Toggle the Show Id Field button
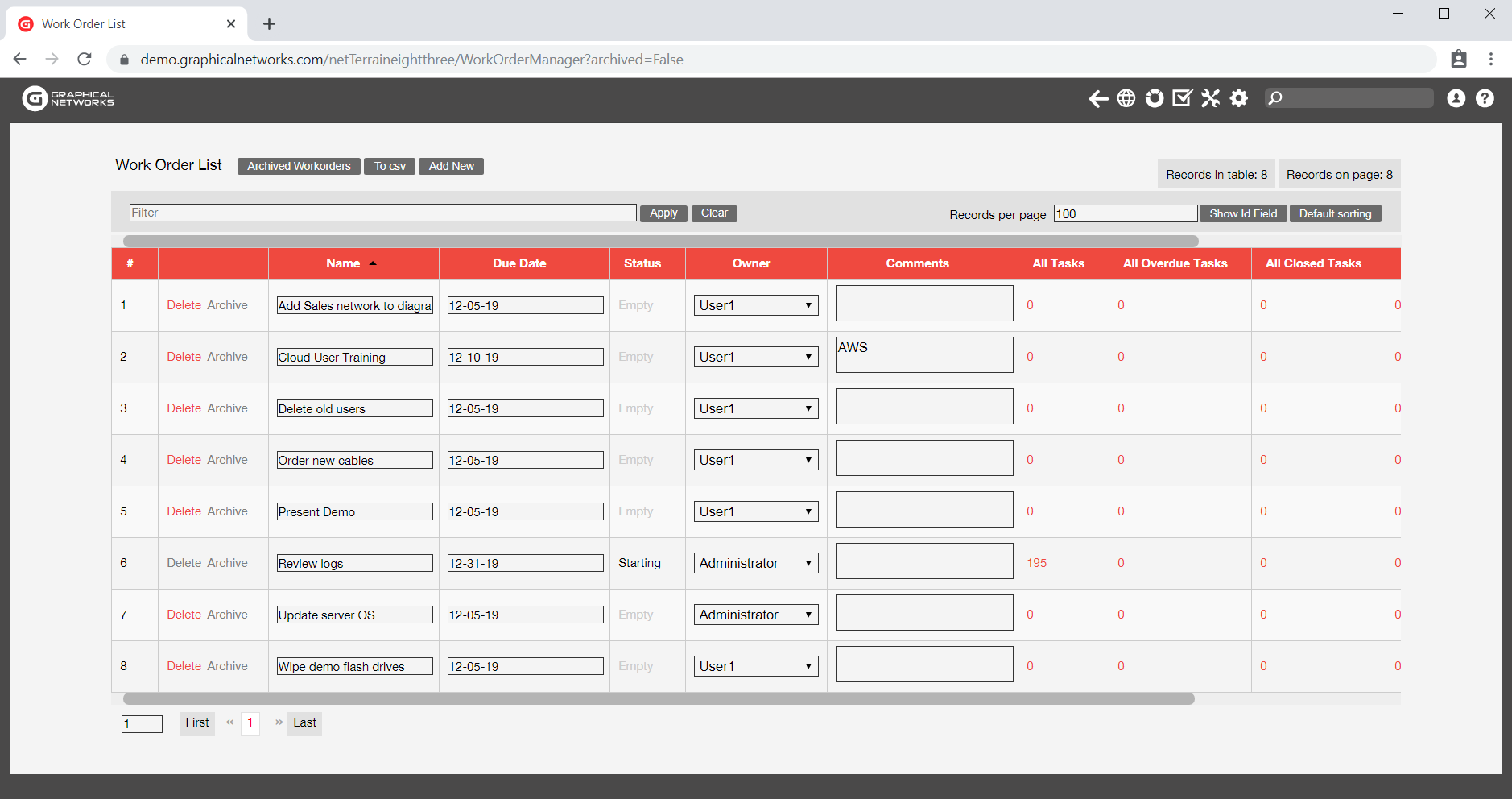The image size is (1512, 799). click(1242, 213)
